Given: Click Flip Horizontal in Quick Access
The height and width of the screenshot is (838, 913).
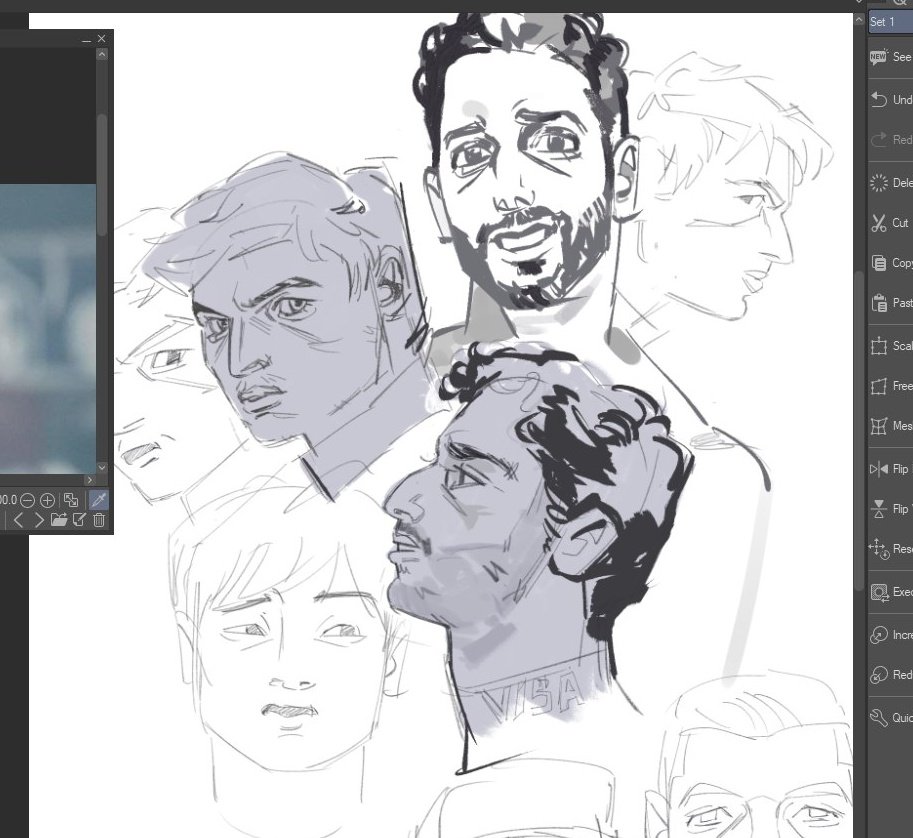Looking at the screenshot, I should (x=890, y=469).
